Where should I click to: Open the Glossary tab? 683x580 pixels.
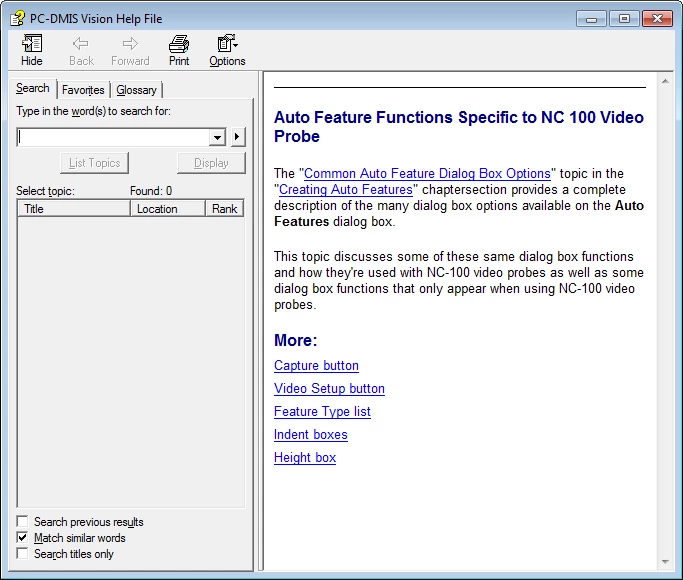coord(136,90)
